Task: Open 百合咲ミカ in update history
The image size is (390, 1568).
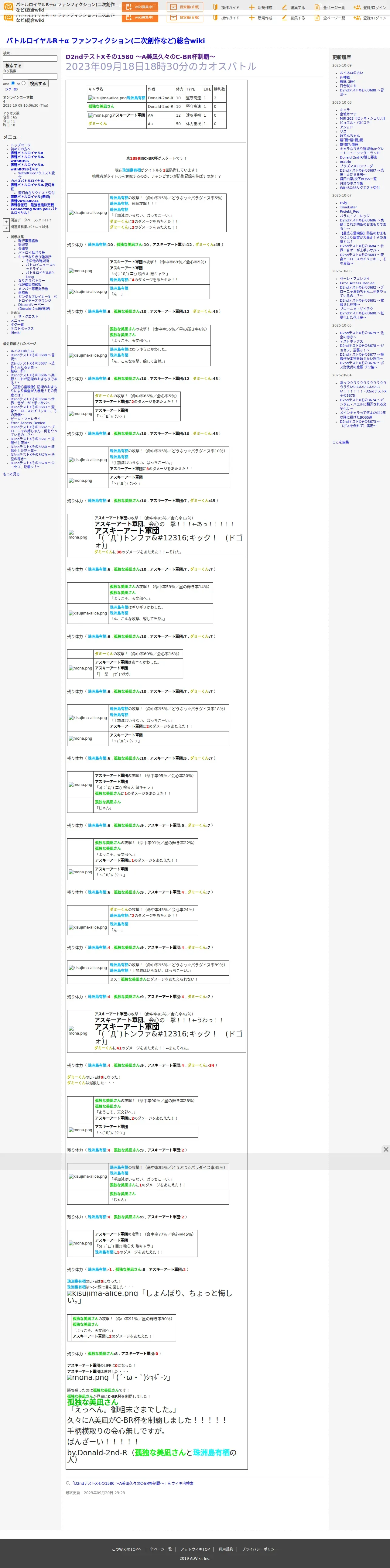Action: coord(348,86)
